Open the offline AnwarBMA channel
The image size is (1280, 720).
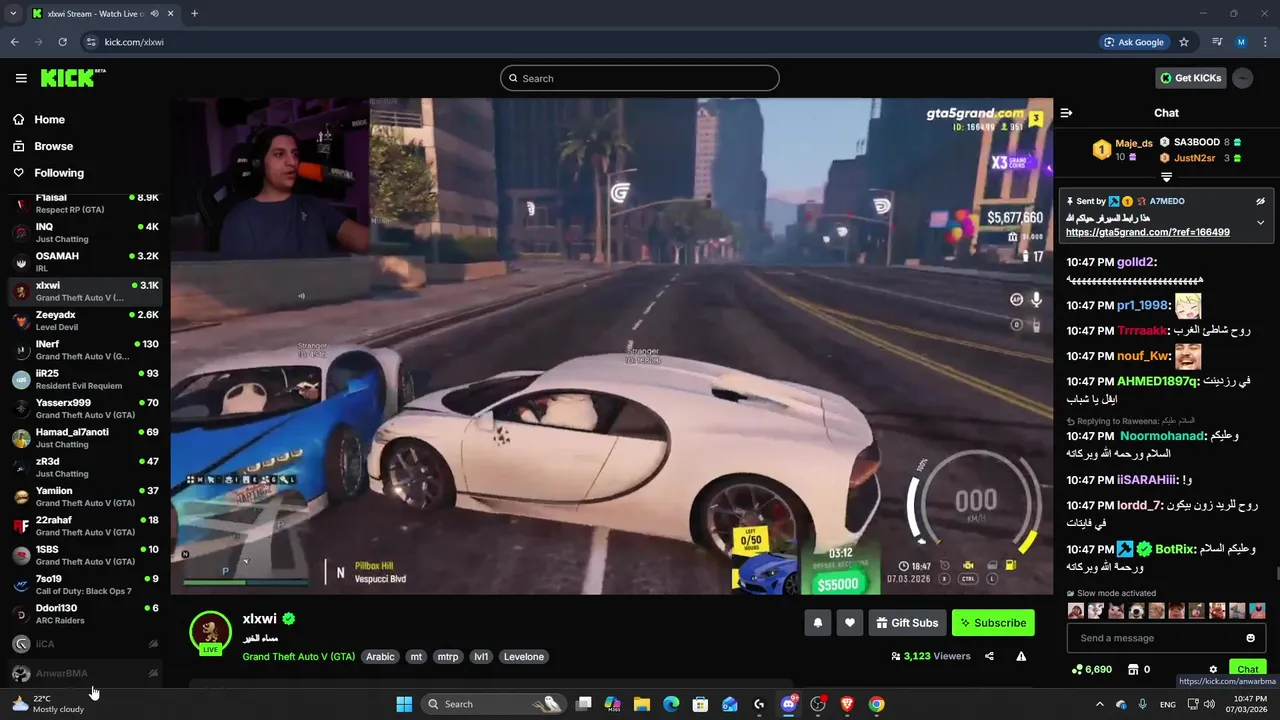(x=84, y=673)
